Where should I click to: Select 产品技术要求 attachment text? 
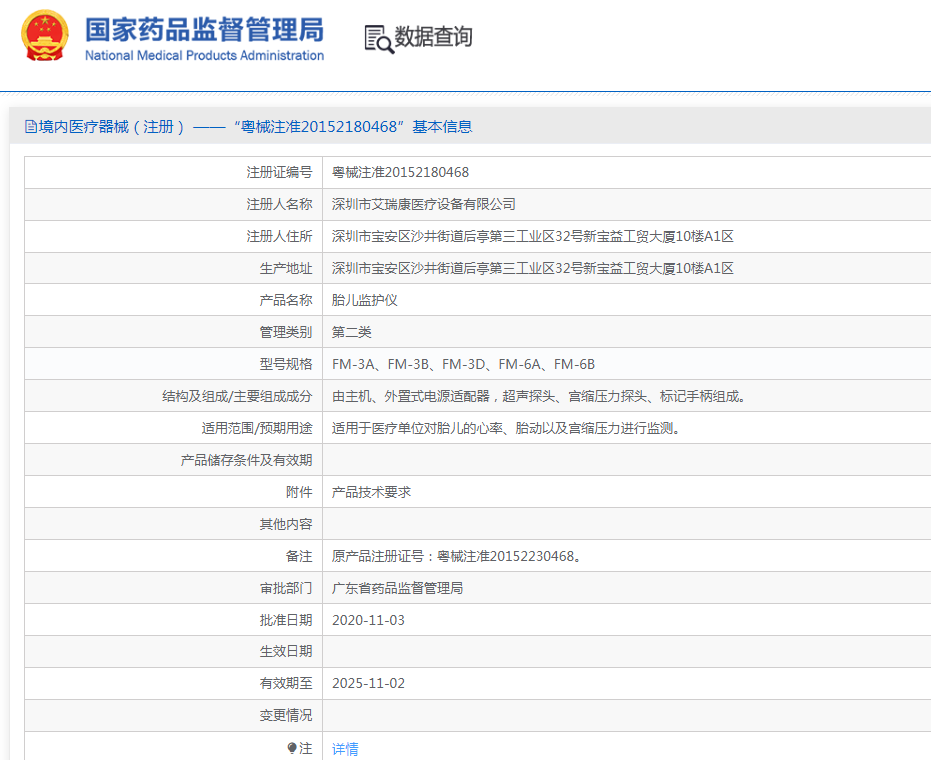click(x=371, y=492)
